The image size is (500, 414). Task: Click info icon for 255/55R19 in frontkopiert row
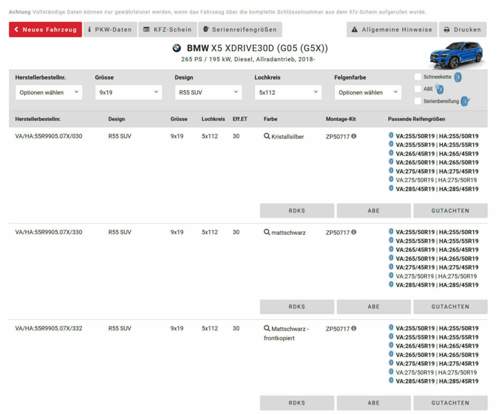(x=391, y=336)
